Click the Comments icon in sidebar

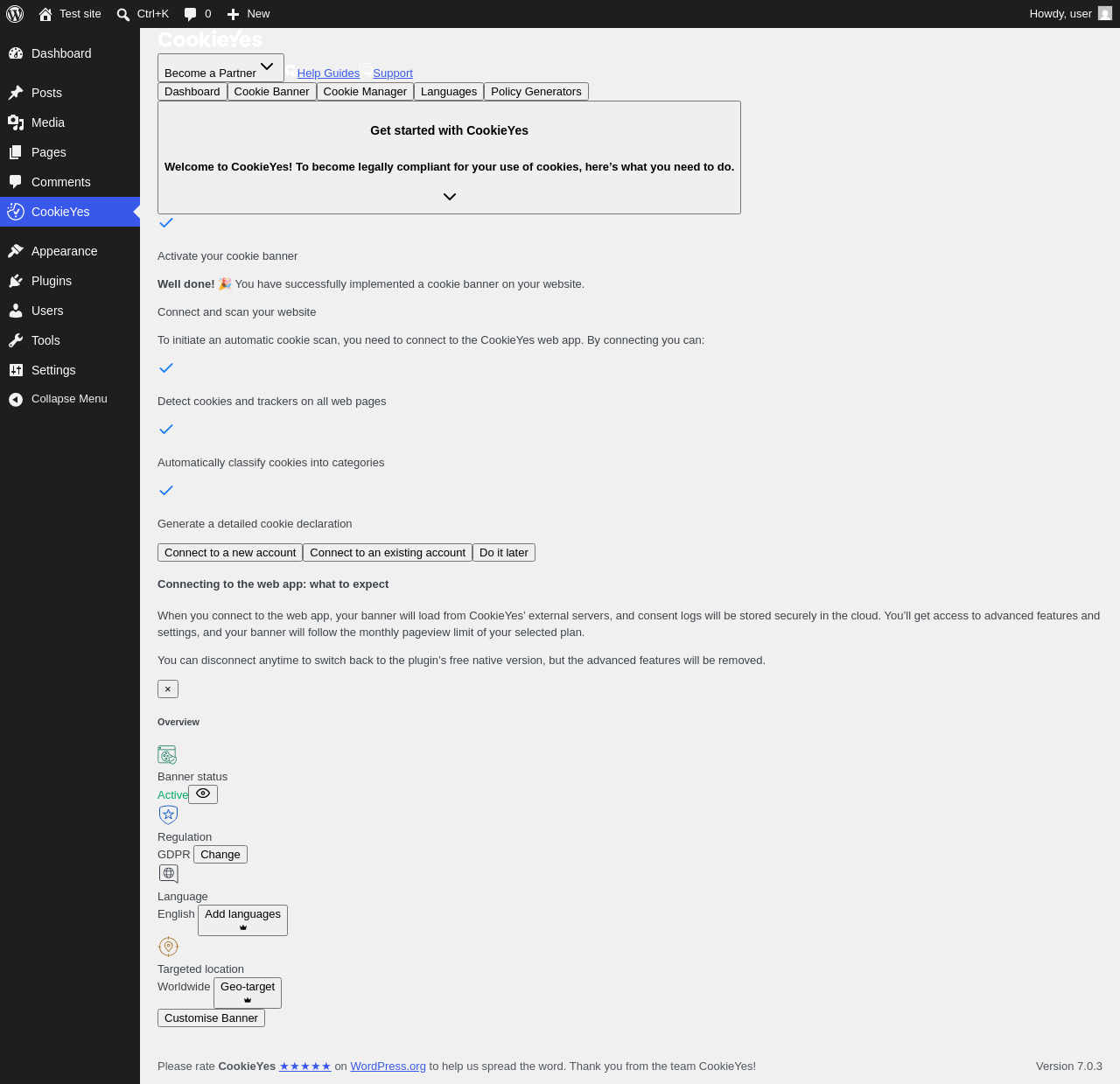tap(16, 182)
